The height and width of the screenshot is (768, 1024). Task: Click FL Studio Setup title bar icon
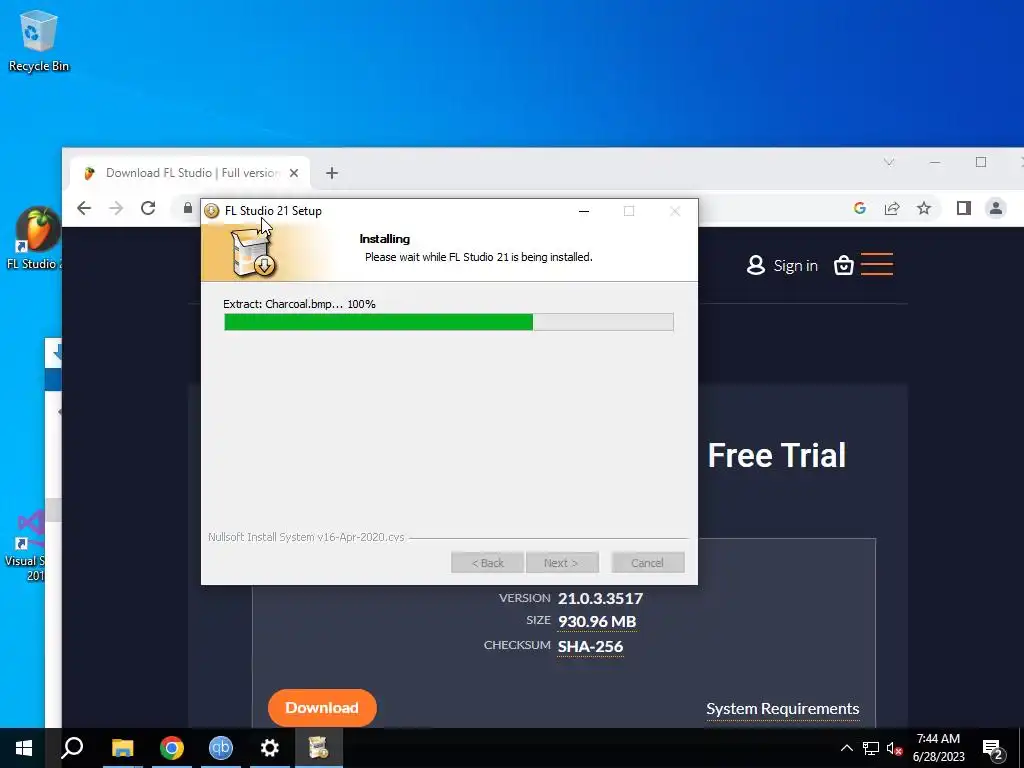tap(212, 211)
